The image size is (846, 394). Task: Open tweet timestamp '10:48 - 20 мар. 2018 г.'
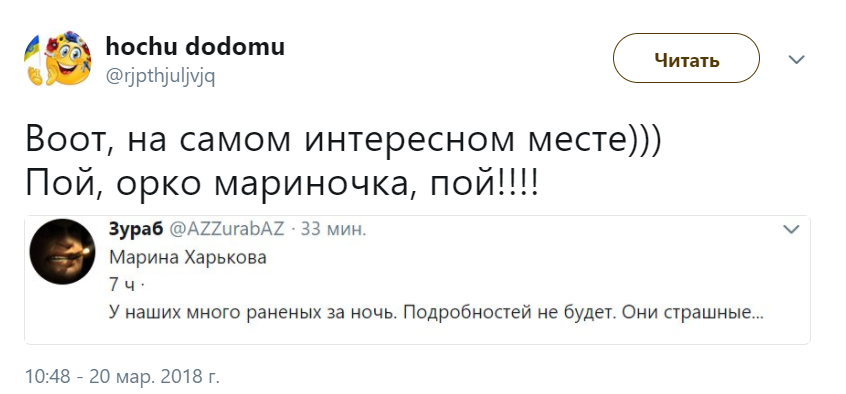click(x=122, y=376)
